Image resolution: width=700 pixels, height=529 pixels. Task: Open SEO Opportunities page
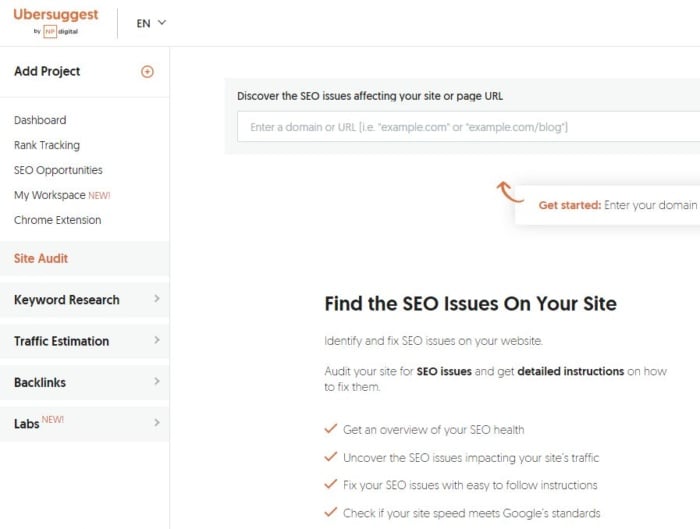58,170
